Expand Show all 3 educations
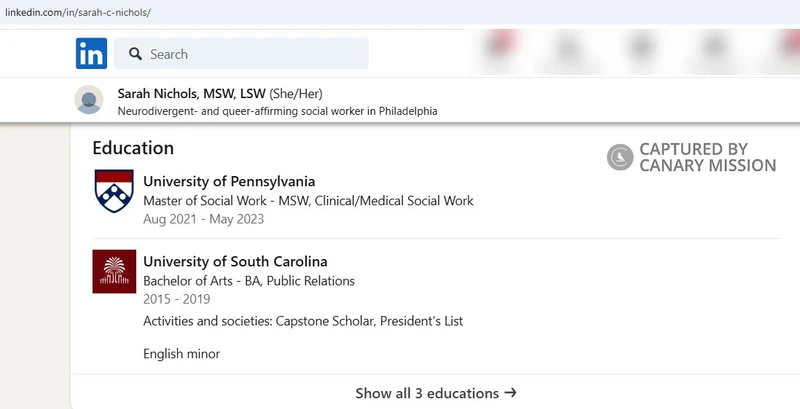Viewport: 800px width, 409px height. pyautogui.click(x=427, y=393)
